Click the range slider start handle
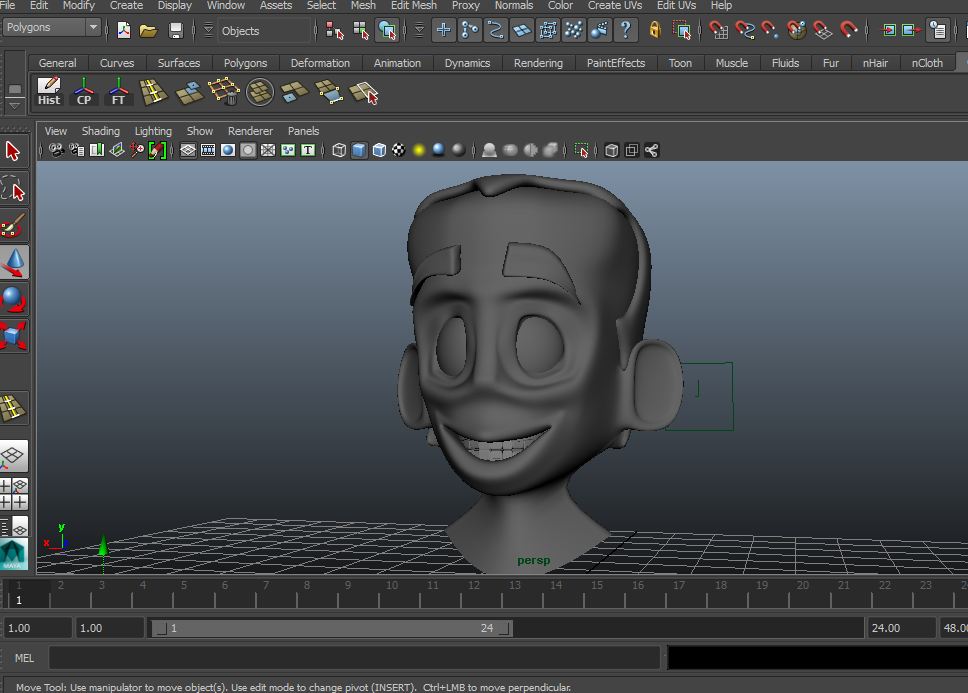This screenshot has width=968, height=693. (160, 628)
